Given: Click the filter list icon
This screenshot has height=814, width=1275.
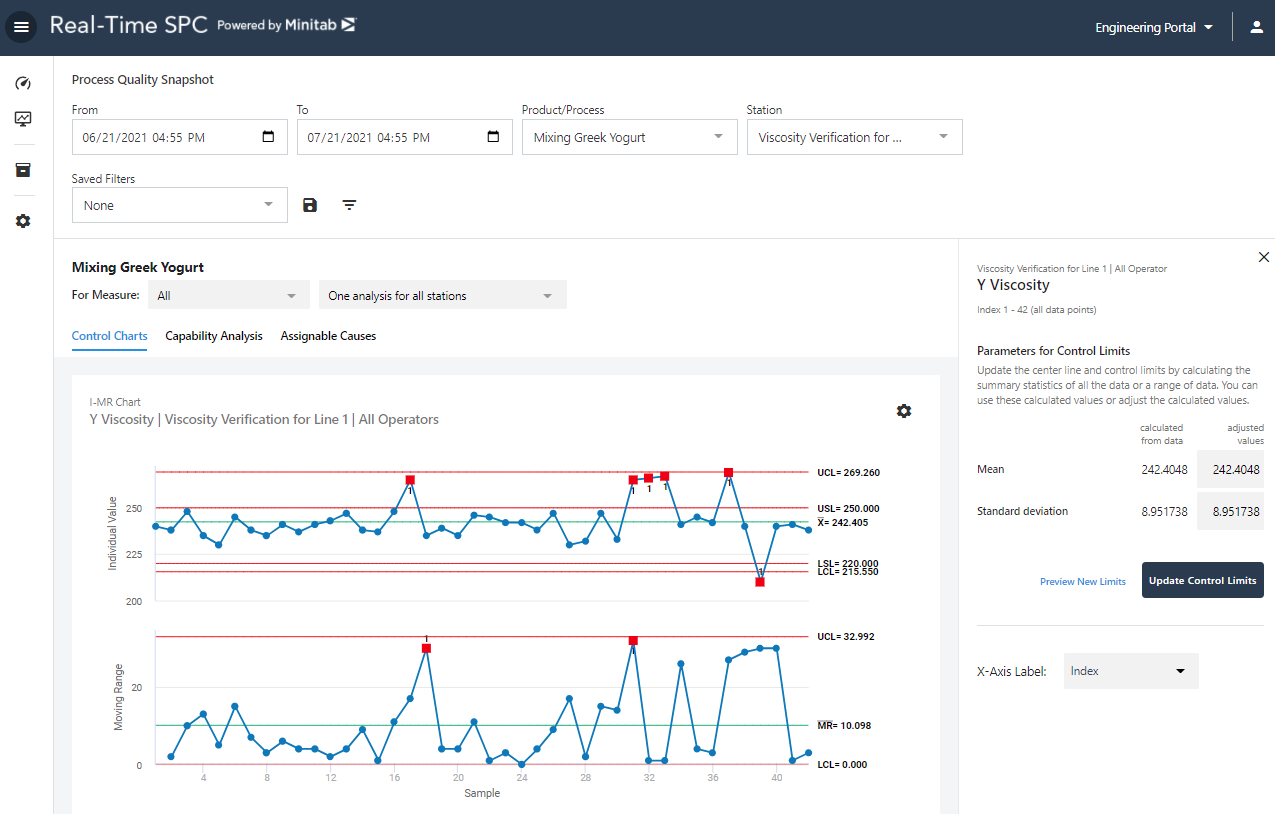Looking at the screenshot, I should tap(349, 205).
